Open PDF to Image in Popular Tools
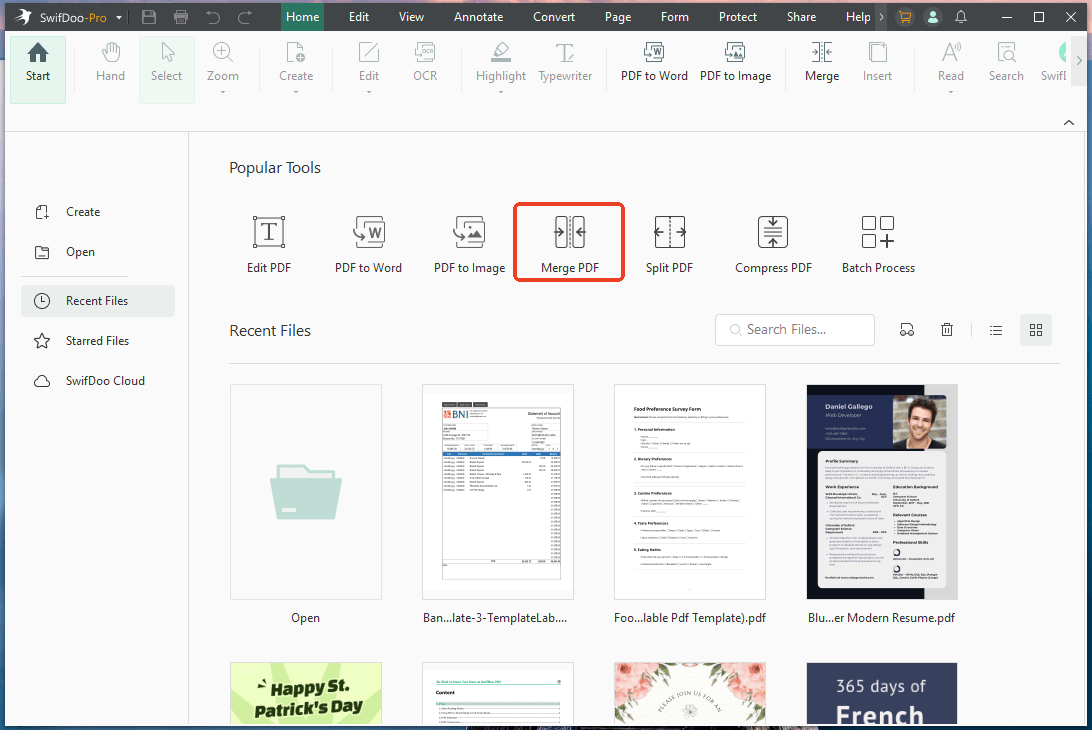 [x=469, y=244]
